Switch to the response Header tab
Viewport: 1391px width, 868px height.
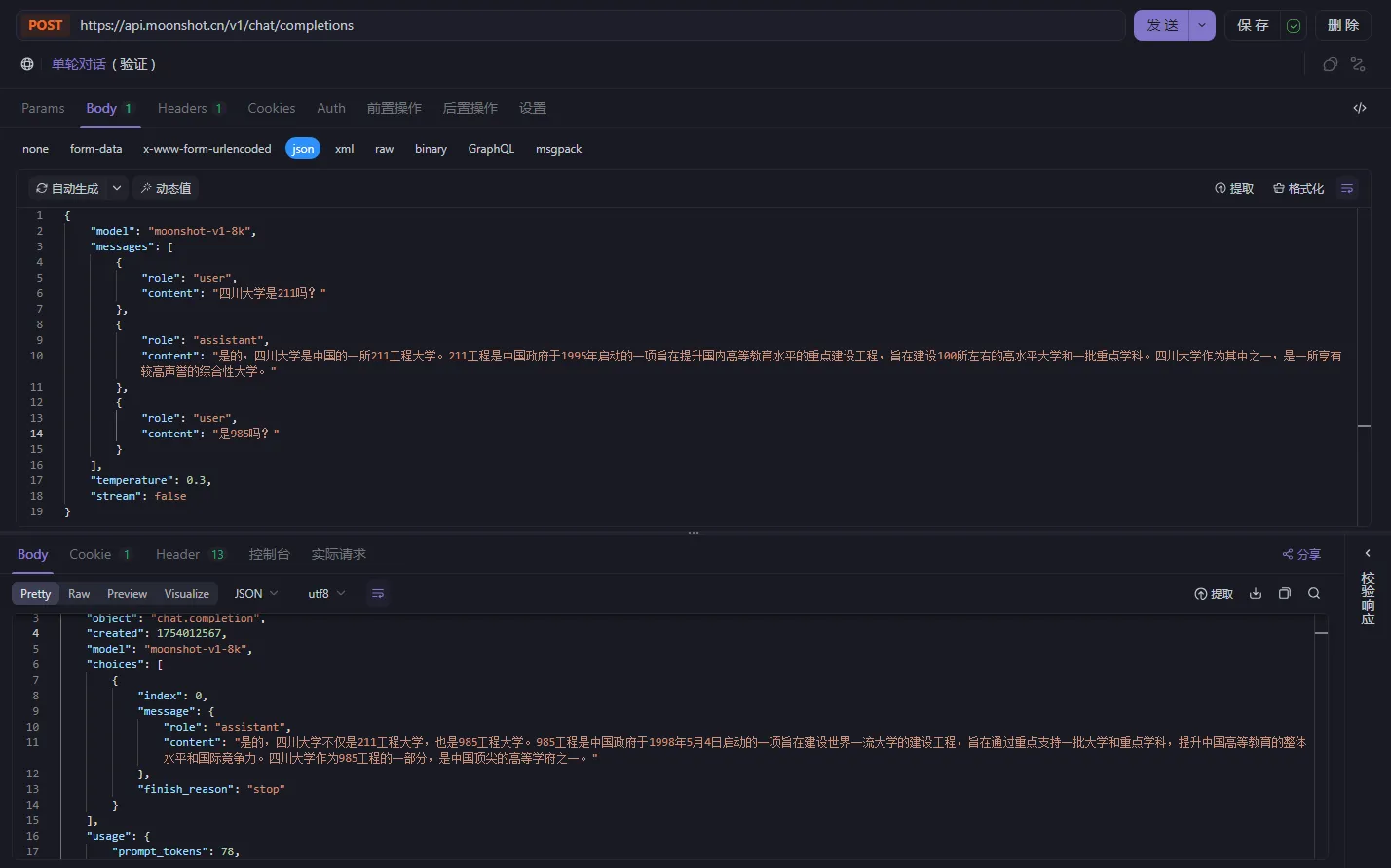(191, 554)
